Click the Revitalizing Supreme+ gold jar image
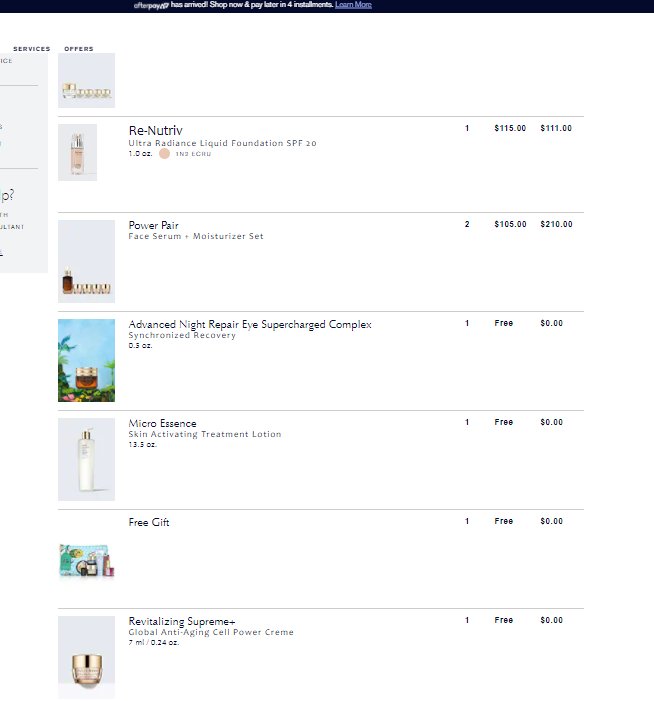 pos(86,657)
